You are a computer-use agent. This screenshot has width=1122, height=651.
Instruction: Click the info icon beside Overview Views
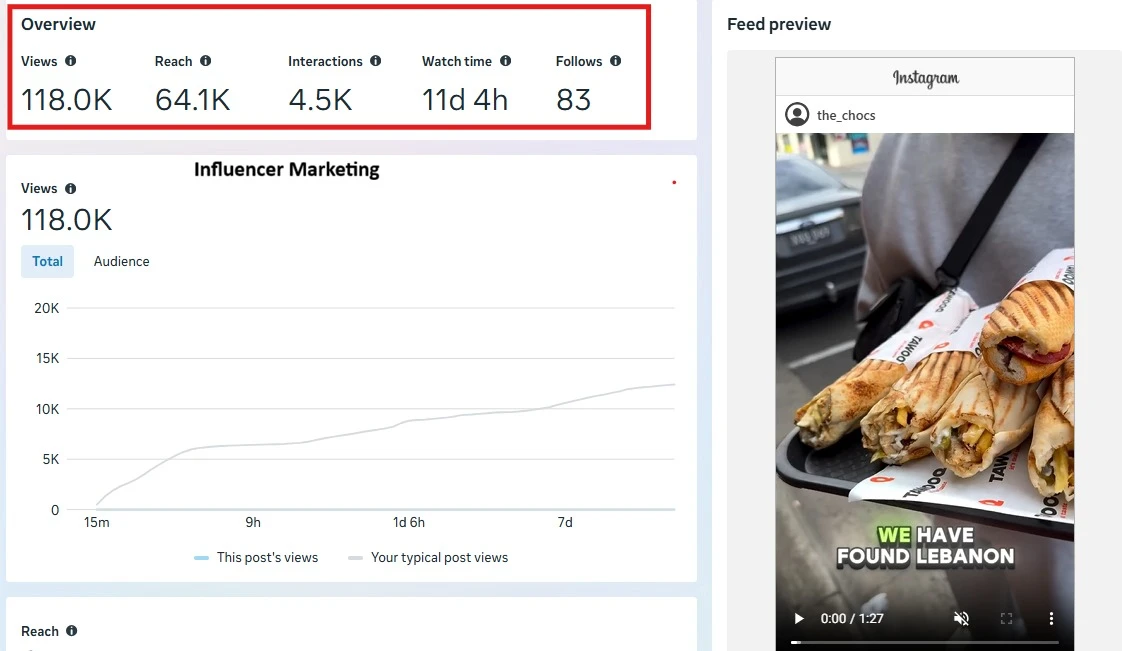coord(70,61)
